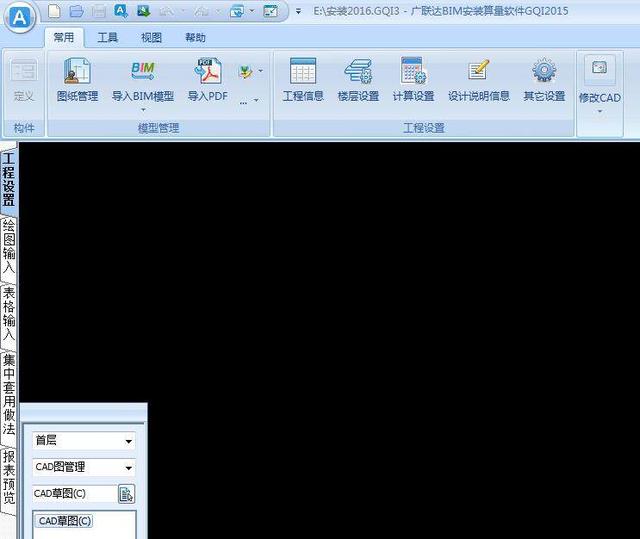Click the 导入BIM模型 icon

click(143, 80)
